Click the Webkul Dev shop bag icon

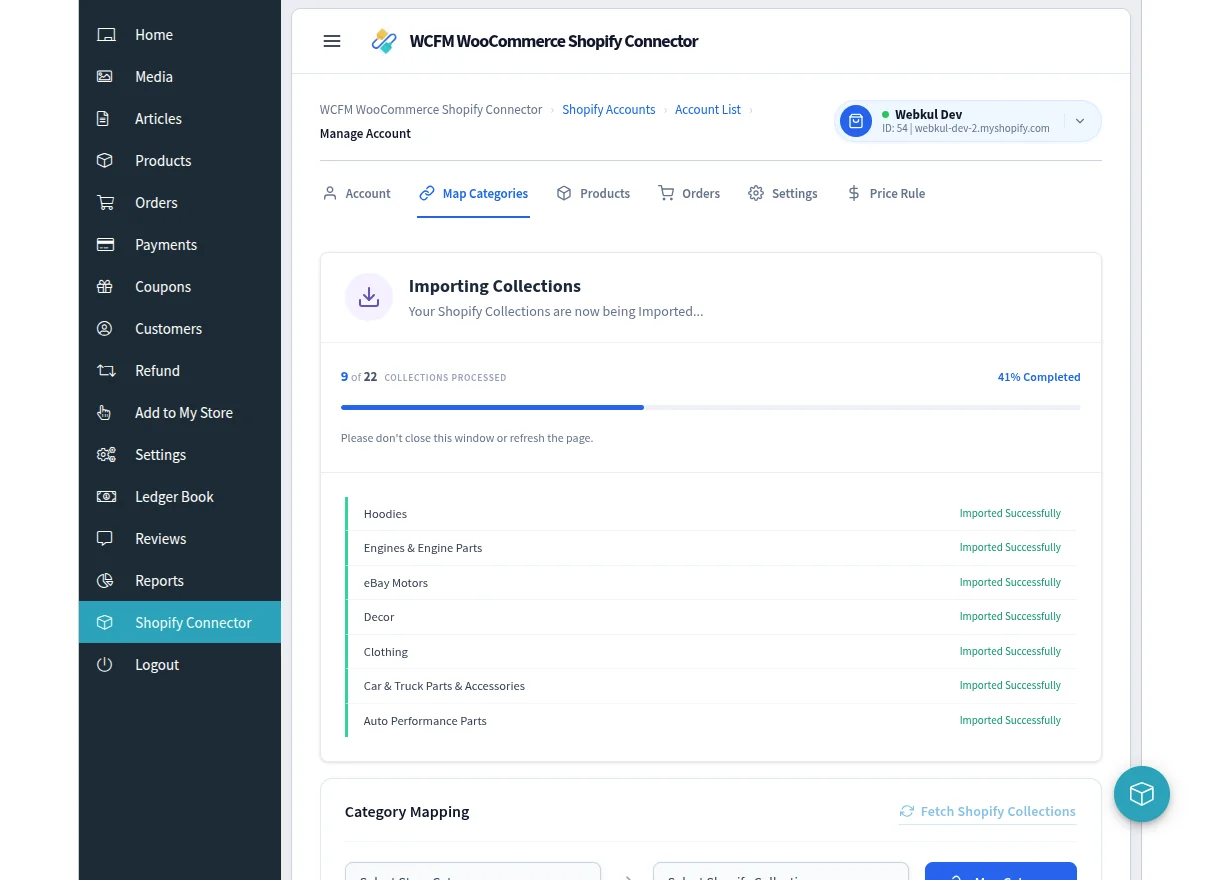[856, 121]
